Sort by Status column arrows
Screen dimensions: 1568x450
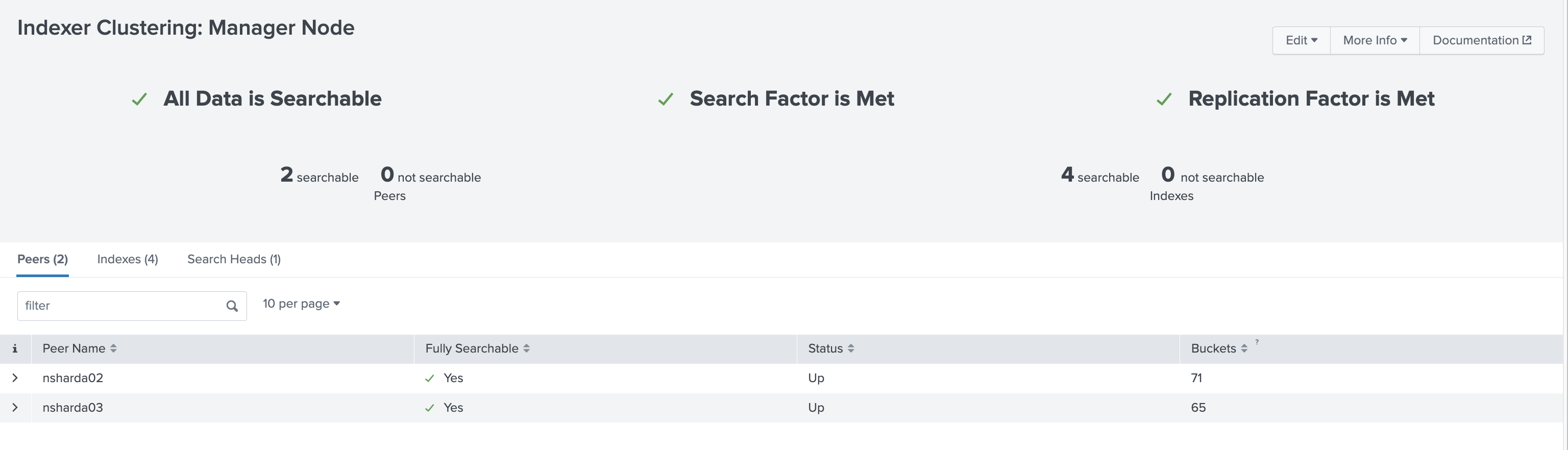[x=851, y=348]
